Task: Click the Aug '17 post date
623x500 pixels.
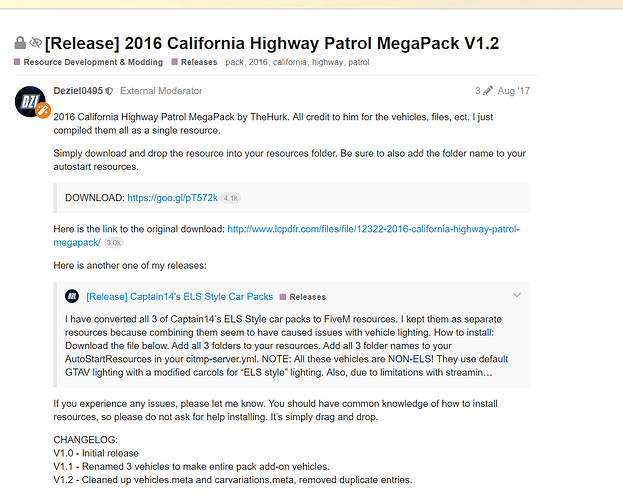Action: click(513, 91)
